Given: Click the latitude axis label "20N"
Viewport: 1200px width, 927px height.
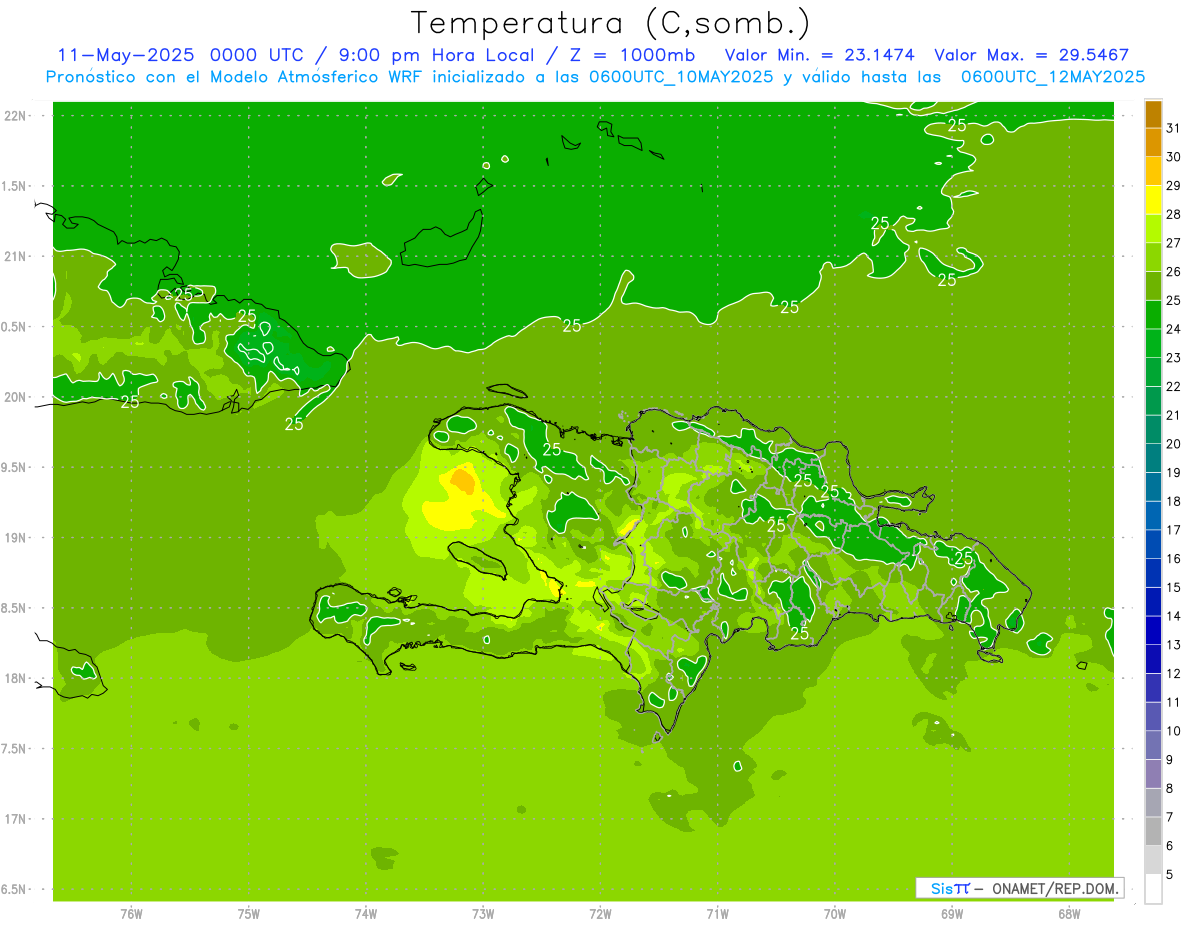Looking at the screenshot, I should pos(16,397).
